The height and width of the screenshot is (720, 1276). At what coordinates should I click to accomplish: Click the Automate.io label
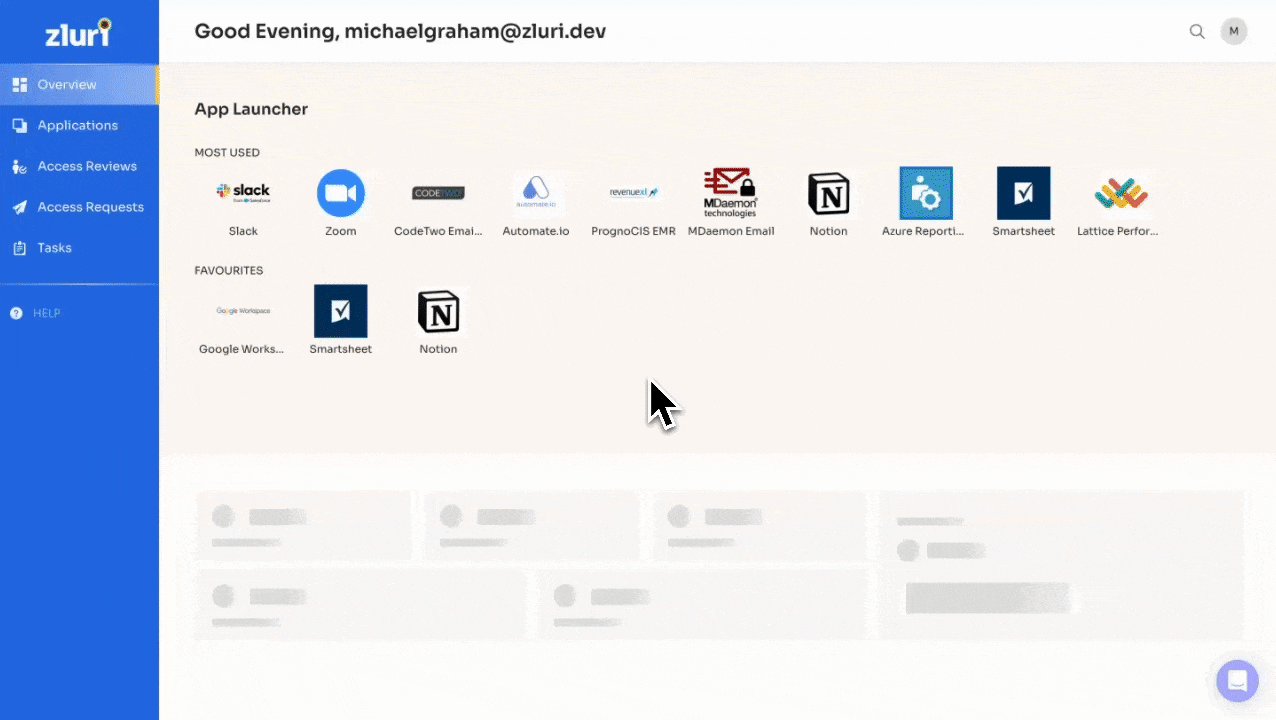point(536,231)
